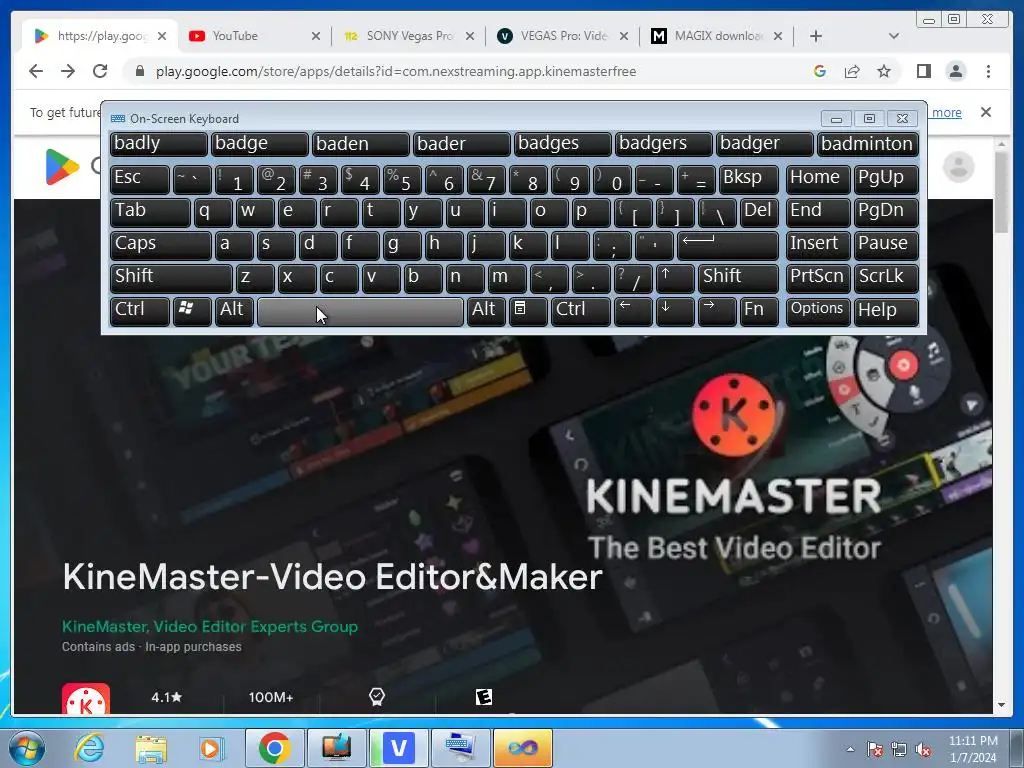Click the share page icon

point(852,71)
